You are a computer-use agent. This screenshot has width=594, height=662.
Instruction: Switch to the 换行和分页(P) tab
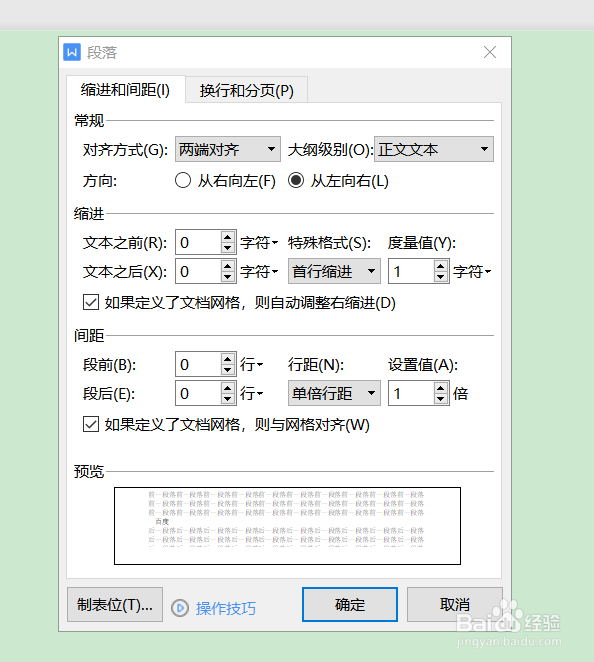247,90
